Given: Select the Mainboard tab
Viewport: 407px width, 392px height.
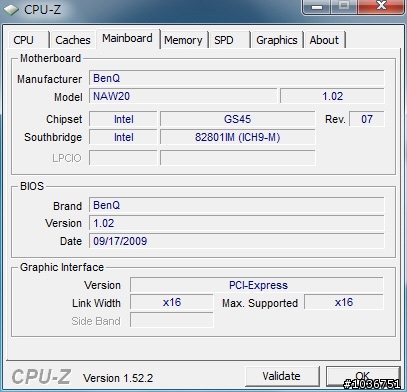Looking at the screenshot, I should coord(128,38).
